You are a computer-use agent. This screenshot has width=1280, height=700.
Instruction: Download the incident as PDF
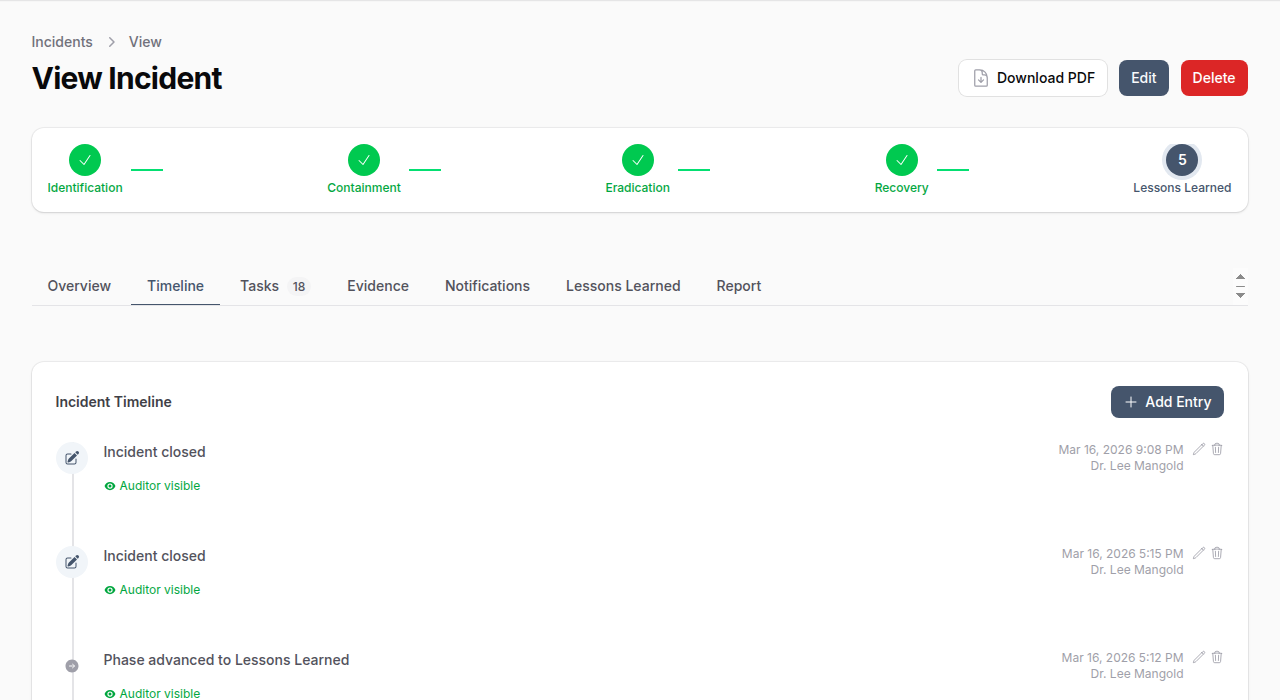point(1032,78)
